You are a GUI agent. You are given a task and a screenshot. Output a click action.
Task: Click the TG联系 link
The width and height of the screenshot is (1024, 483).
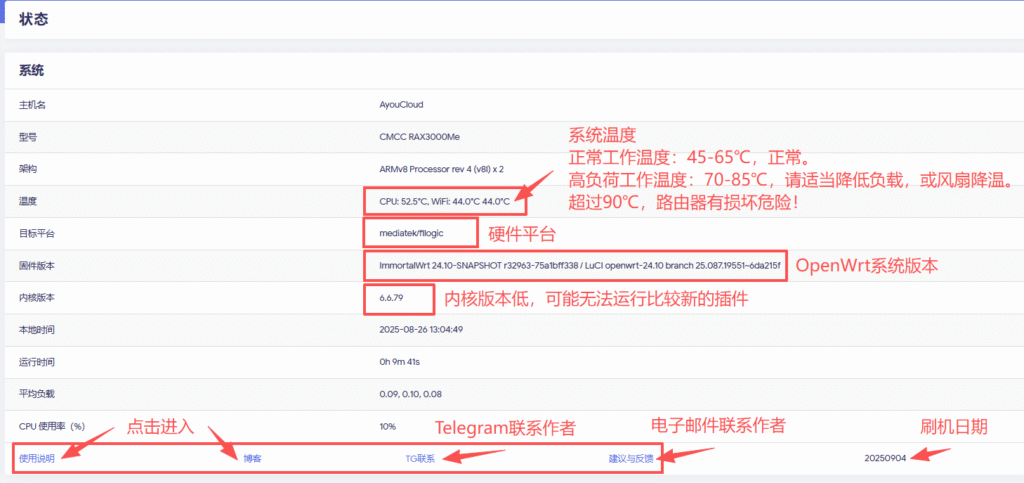click(x=419, y=459)
